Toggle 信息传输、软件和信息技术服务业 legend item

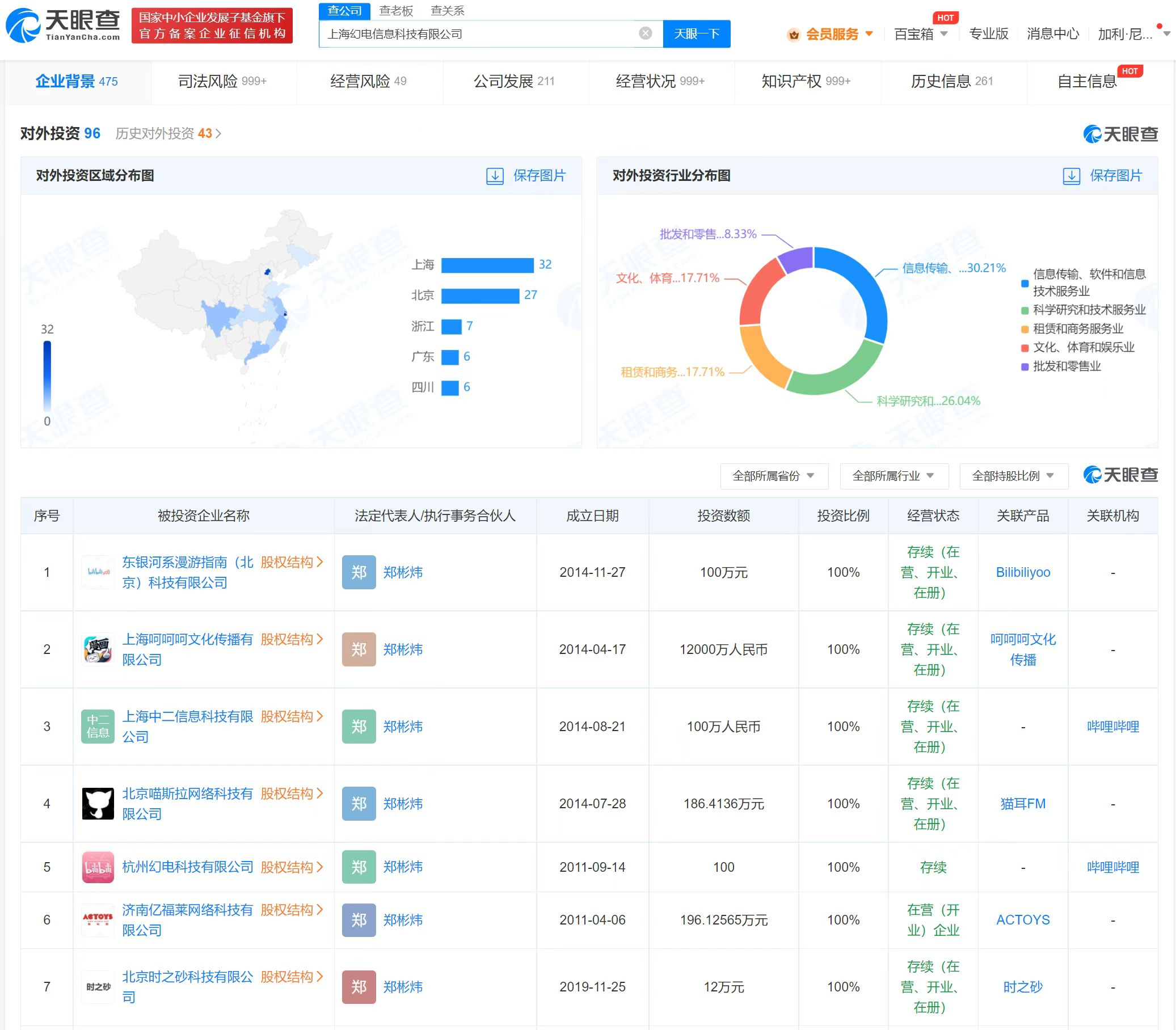(x=1084, y=282)
